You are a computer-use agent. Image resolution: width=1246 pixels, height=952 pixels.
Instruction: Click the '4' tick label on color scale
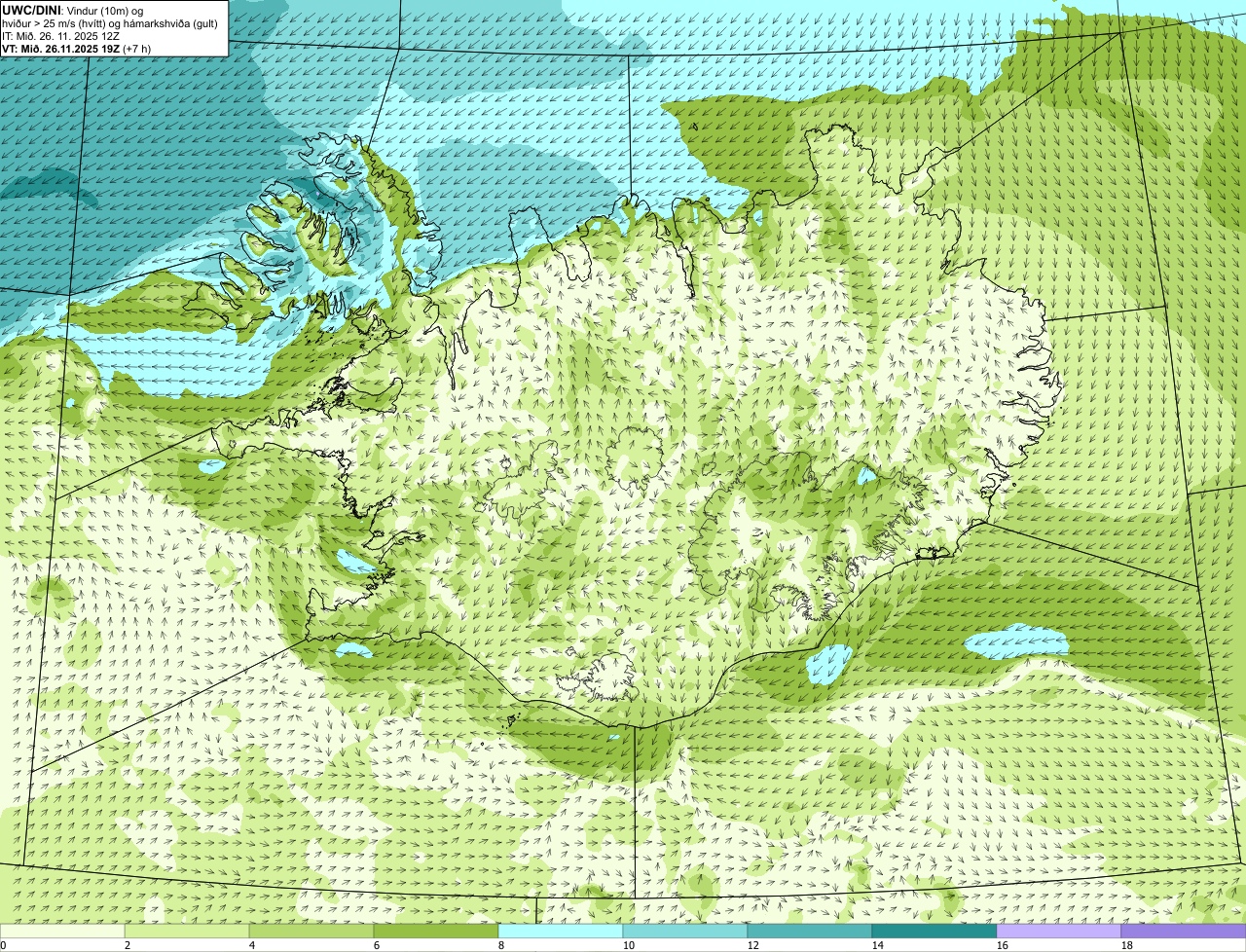(x=252, y=945)
